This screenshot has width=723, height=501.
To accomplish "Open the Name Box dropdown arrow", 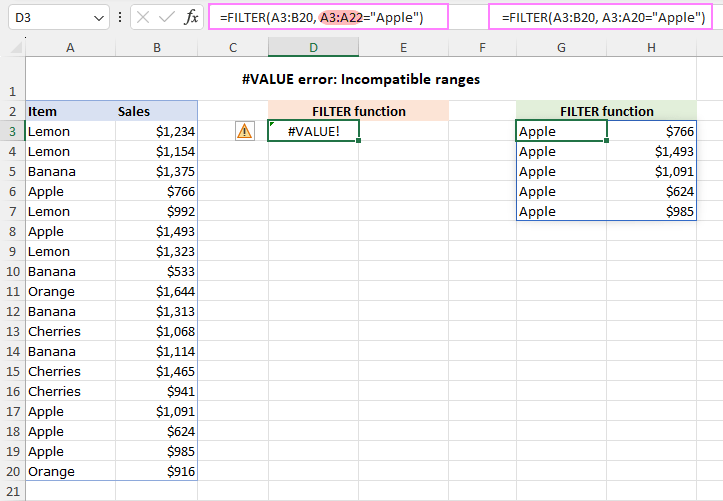I will (97, 17).
